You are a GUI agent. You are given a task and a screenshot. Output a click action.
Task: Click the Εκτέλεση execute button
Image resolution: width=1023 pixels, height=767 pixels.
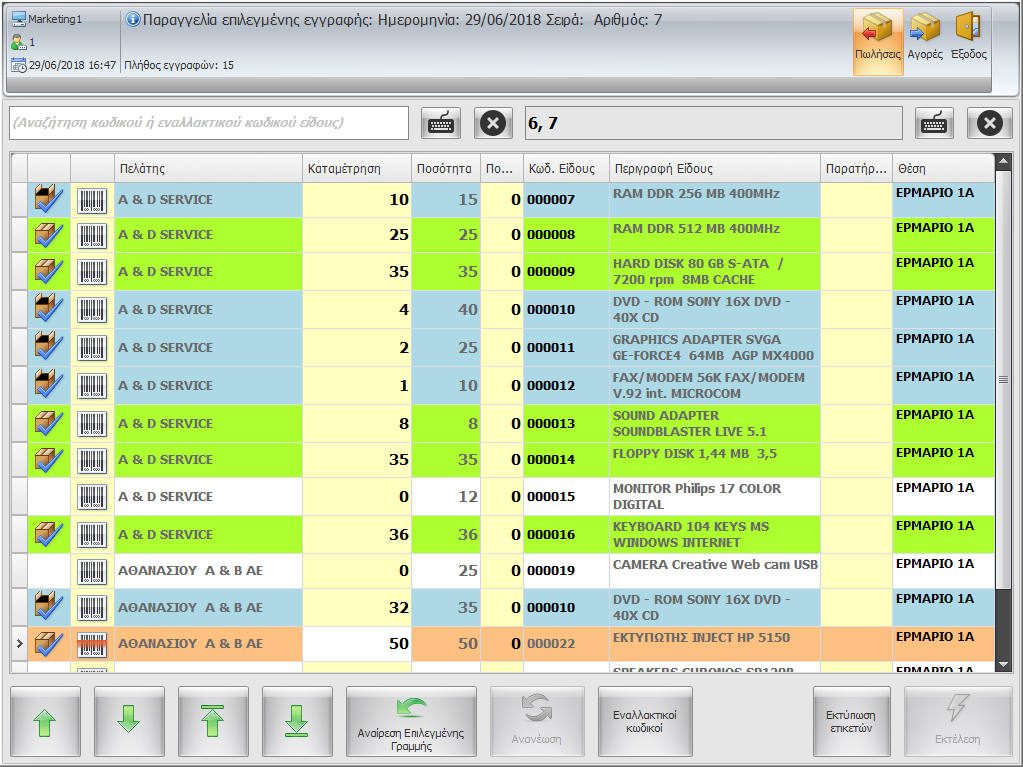[x=958, y=721]
